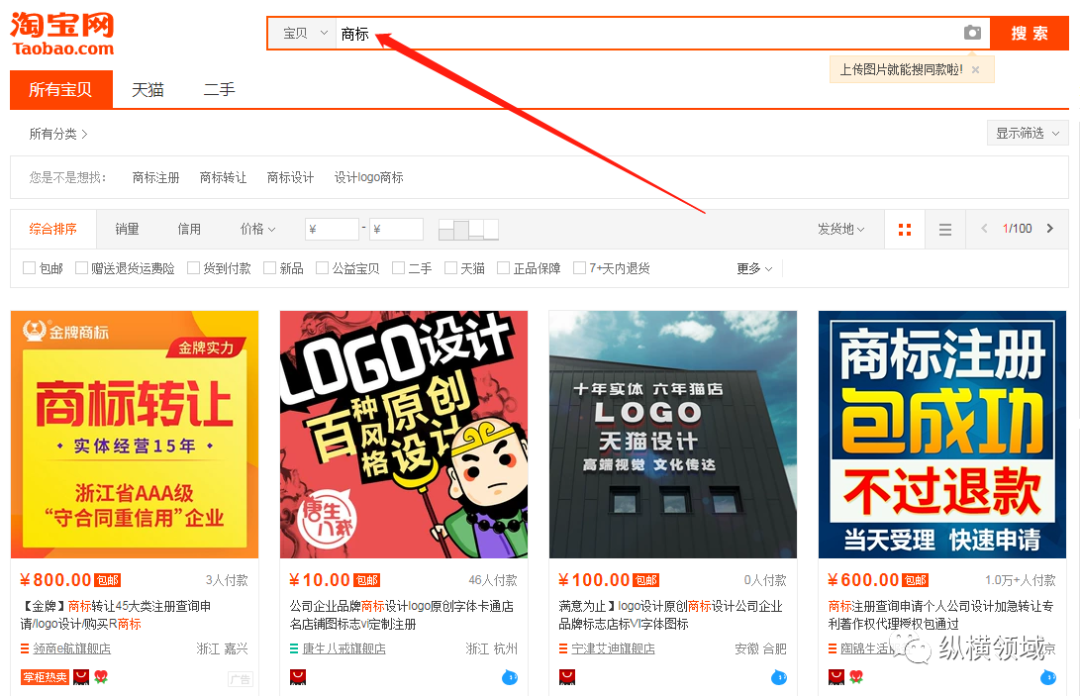
Task: Click the shop icon beside 领蔚e航旗舰店
Action: point(23,646)
